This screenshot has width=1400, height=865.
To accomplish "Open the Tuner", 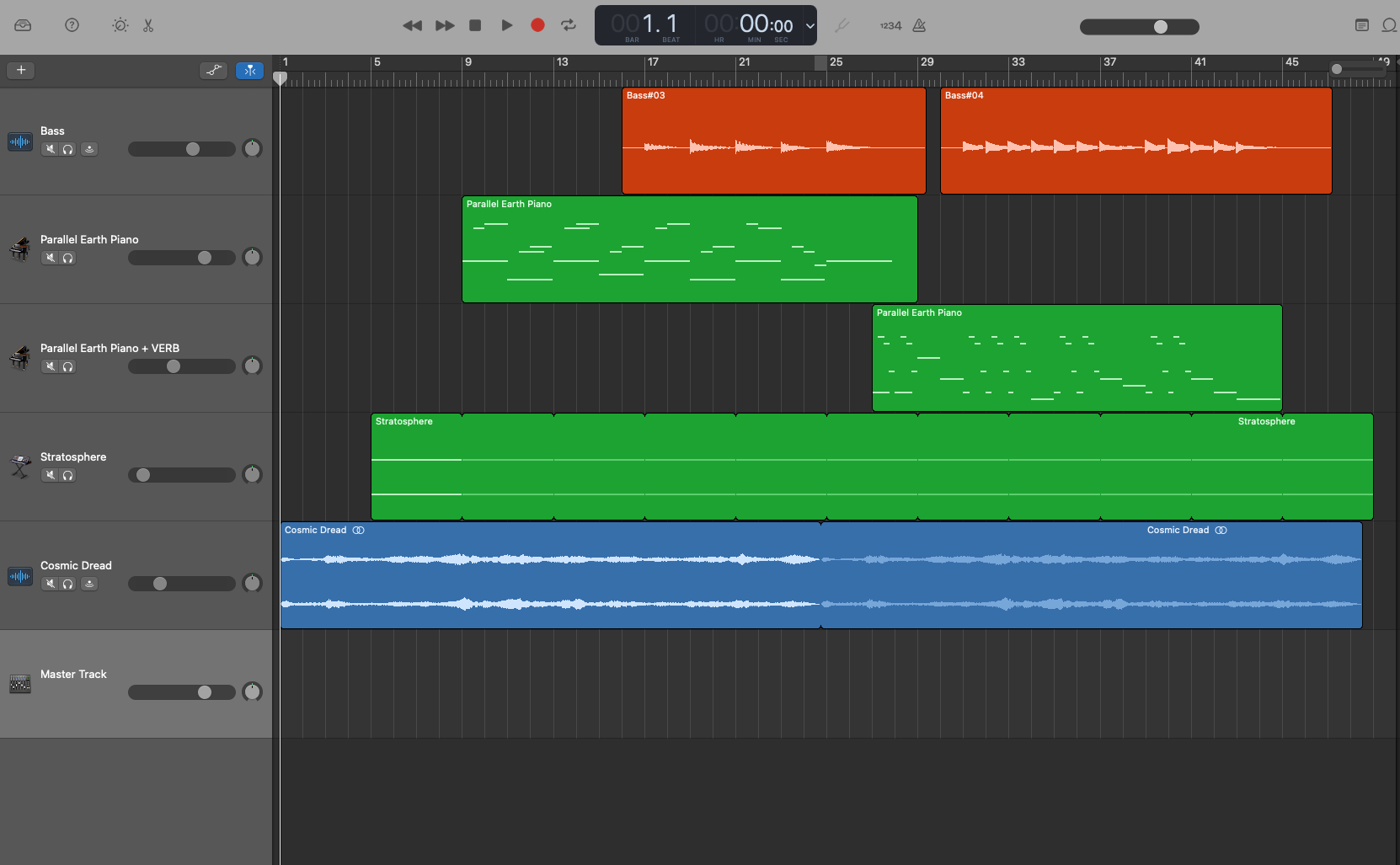I will tap(842, 25).
